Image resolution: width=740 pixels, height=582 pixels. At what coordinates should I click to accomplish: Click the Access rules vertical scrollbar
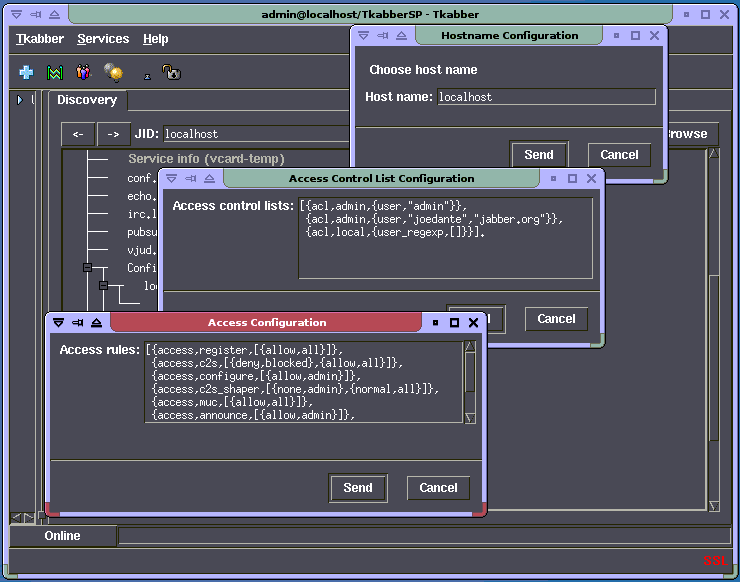470,381
